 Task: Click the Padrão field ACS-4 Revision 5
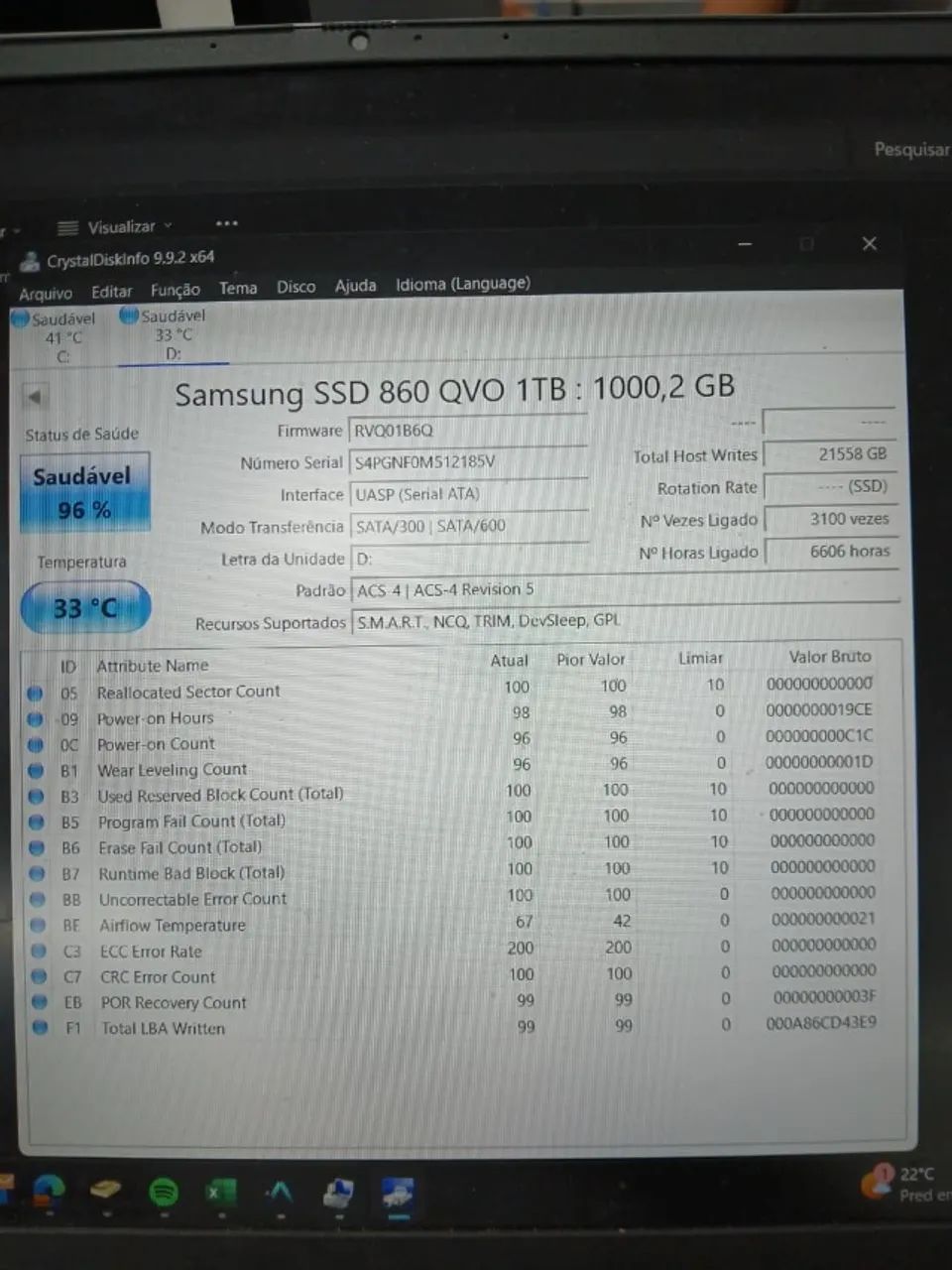pos(625,589)
